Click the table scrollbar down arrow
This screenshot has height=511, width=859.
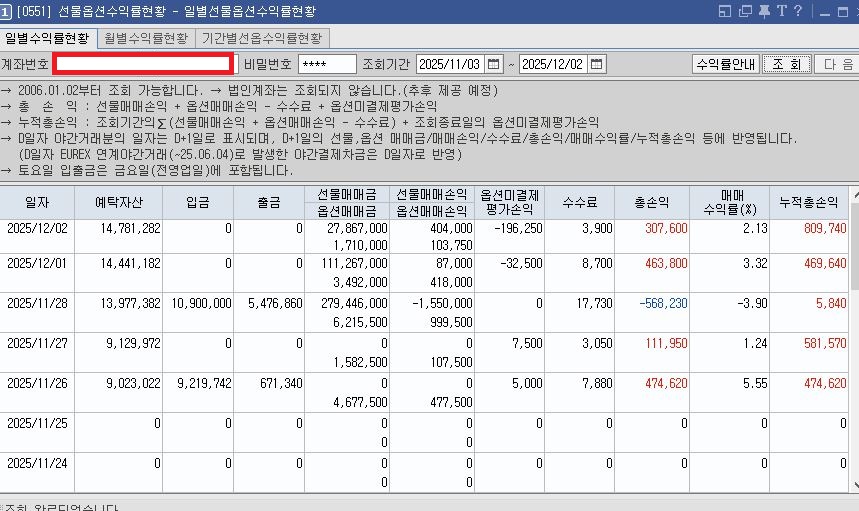point(855,485)
